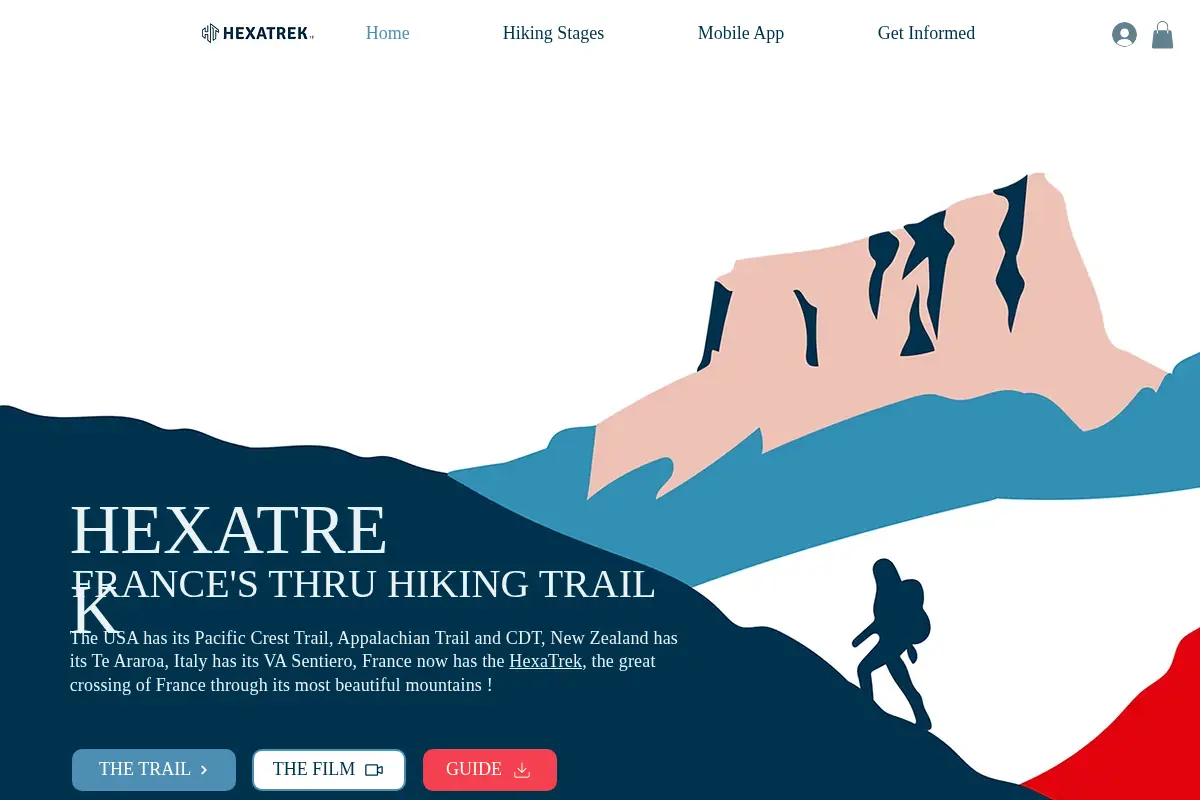Click THE FILM button
The image size is (1200, 800).
click(x=329, y=770)
